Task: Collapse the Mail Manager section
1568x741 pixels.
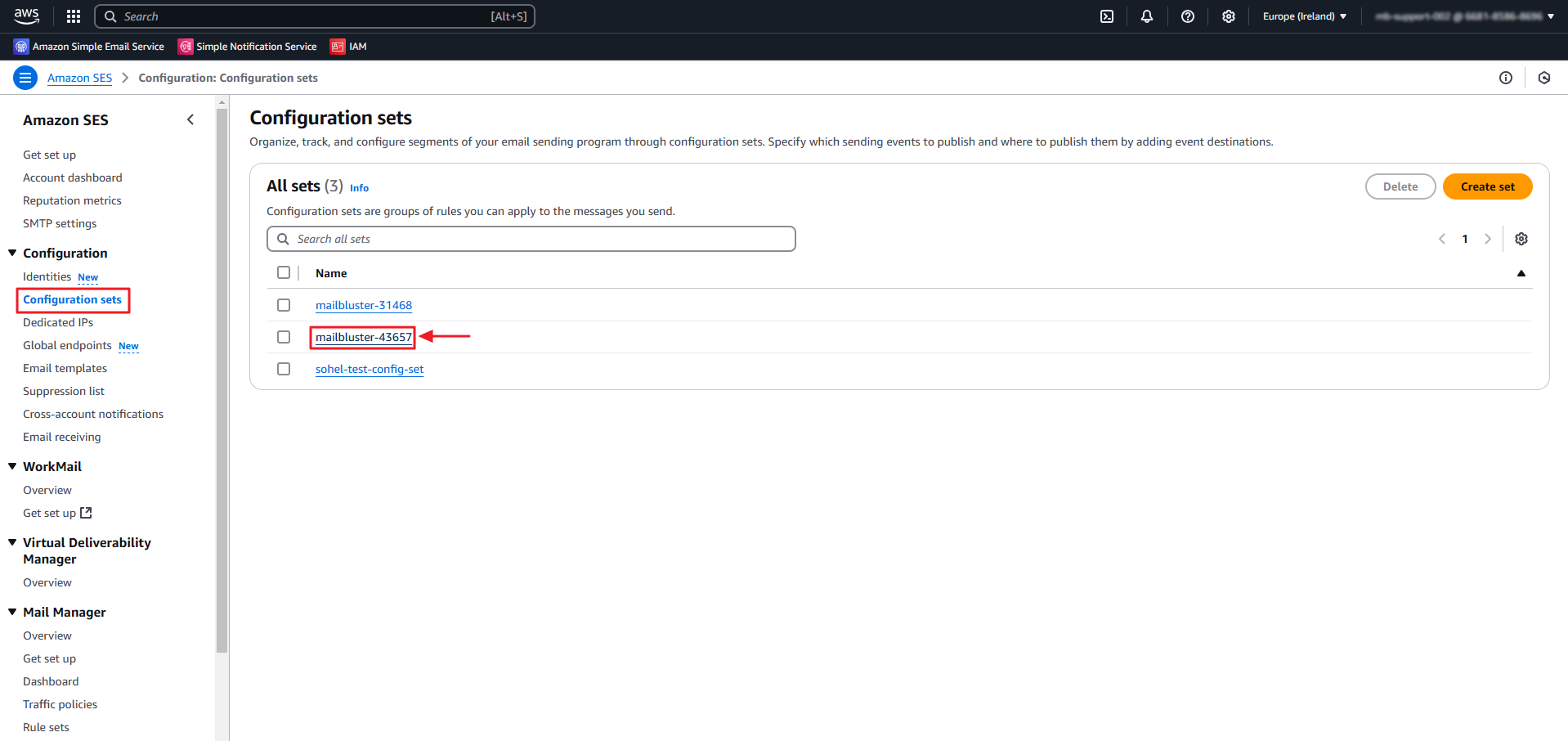Action: pos(12,612)
